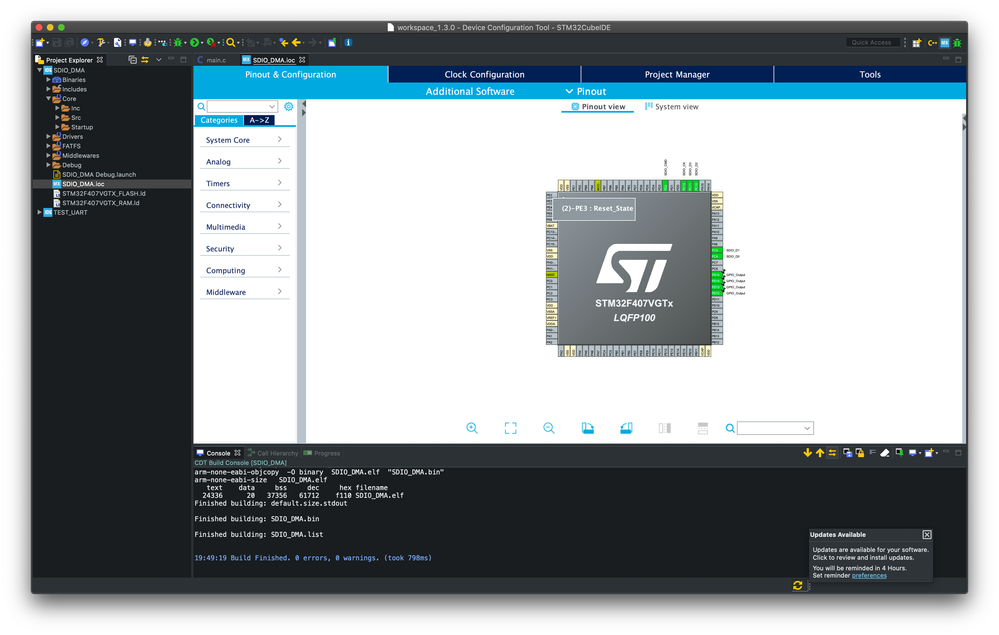Switch to the Debug perspective bug icon
The width and height of the screenshot is (999, 635).
(957, 43)
